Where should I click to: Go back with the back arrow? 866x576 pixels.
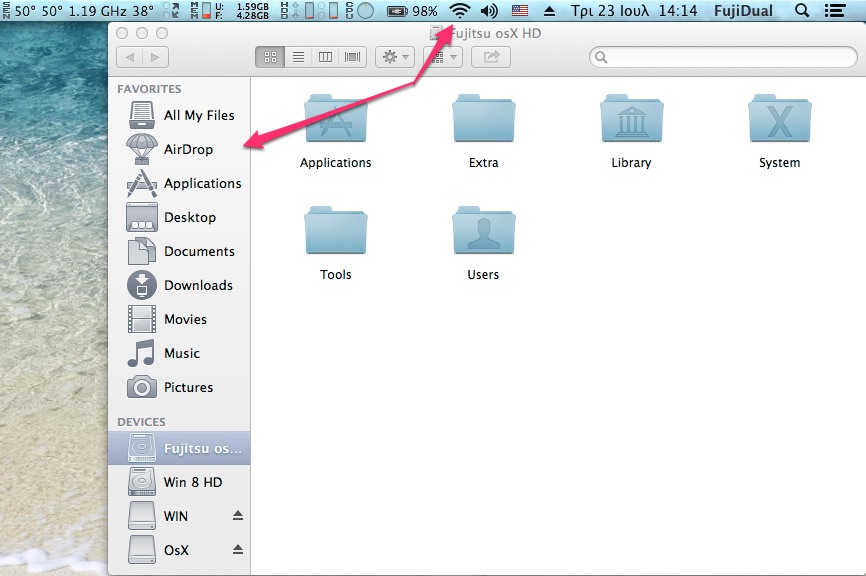(x=130, y=57)
